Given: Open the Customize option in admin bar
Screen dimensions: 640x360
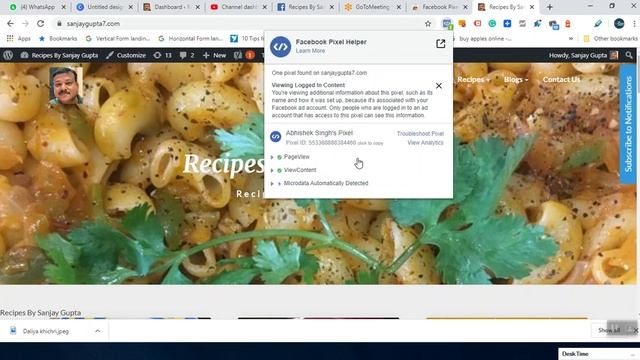Looking at the screenshot, I should 126,55.
